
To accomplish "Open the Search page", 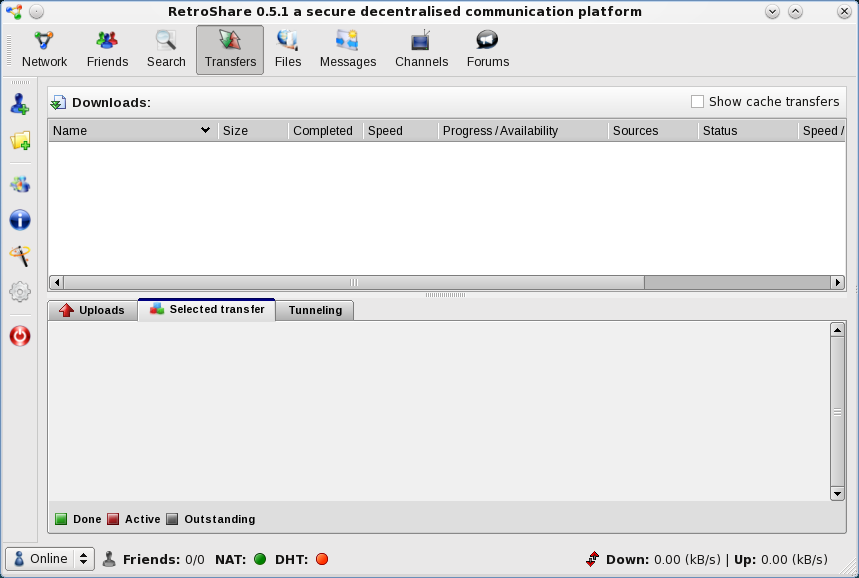I will [x=166, y=50].
